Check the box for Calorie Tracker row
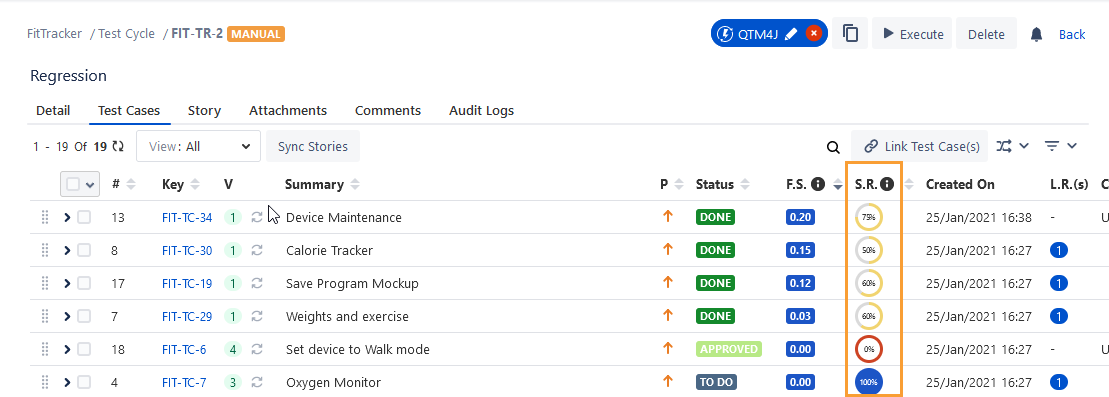This screenshot has width=1109, height=397. [x=84, y=250]
